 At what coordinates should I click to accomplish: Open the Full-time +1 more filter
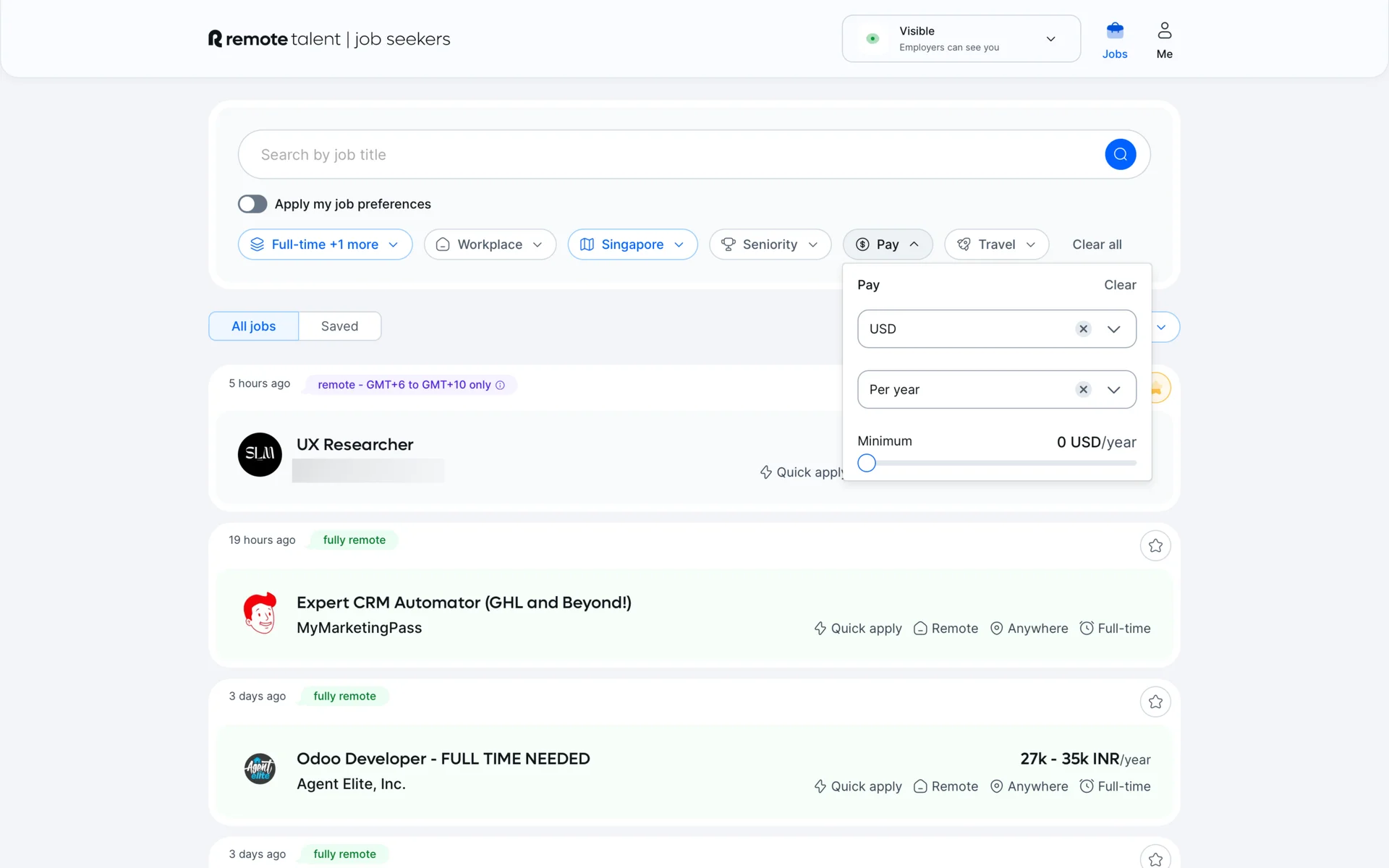(325, 244)
